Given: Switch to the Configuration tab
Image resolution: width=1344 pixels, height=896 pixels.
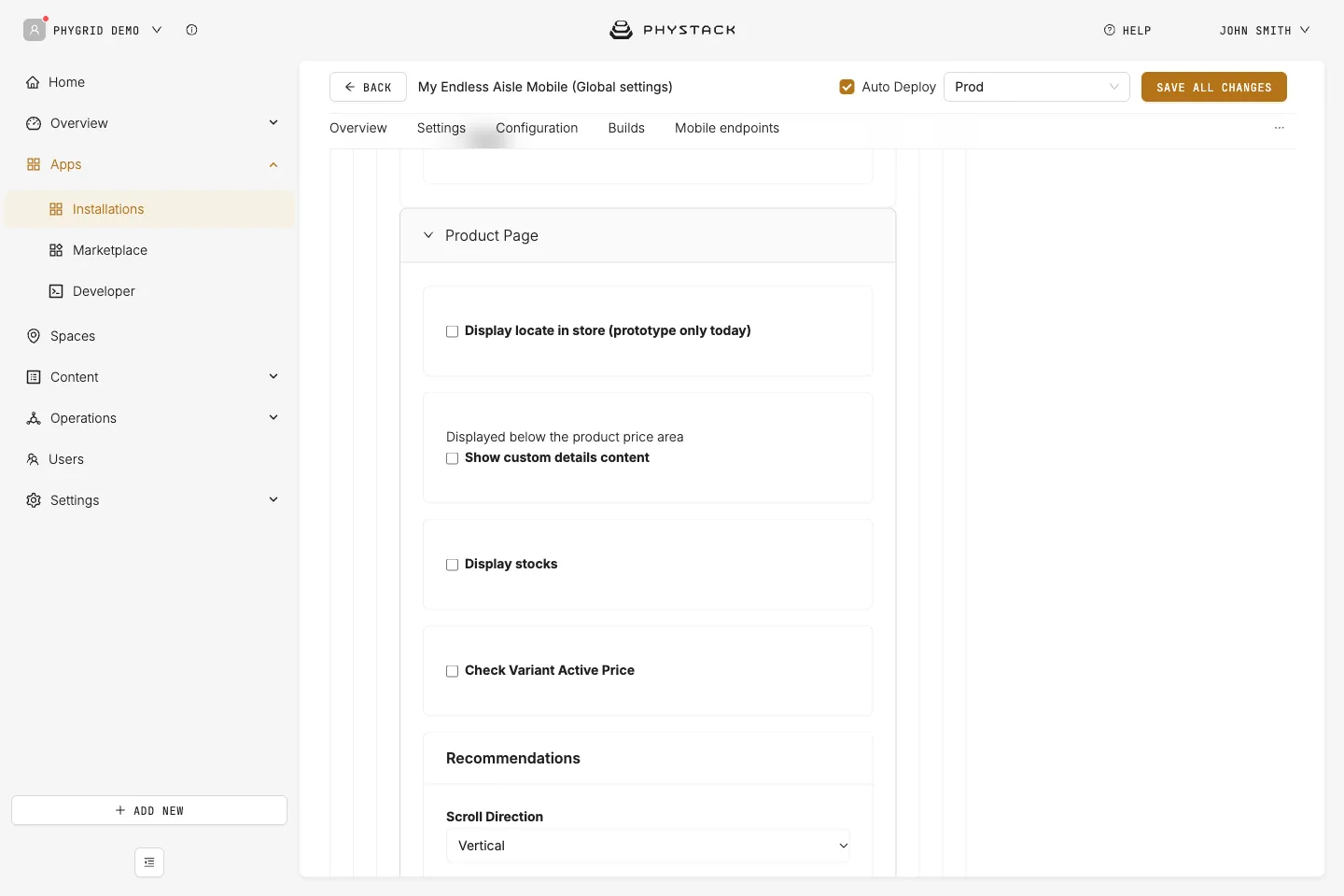Looking at the screenshot, I should pos(537,128).
